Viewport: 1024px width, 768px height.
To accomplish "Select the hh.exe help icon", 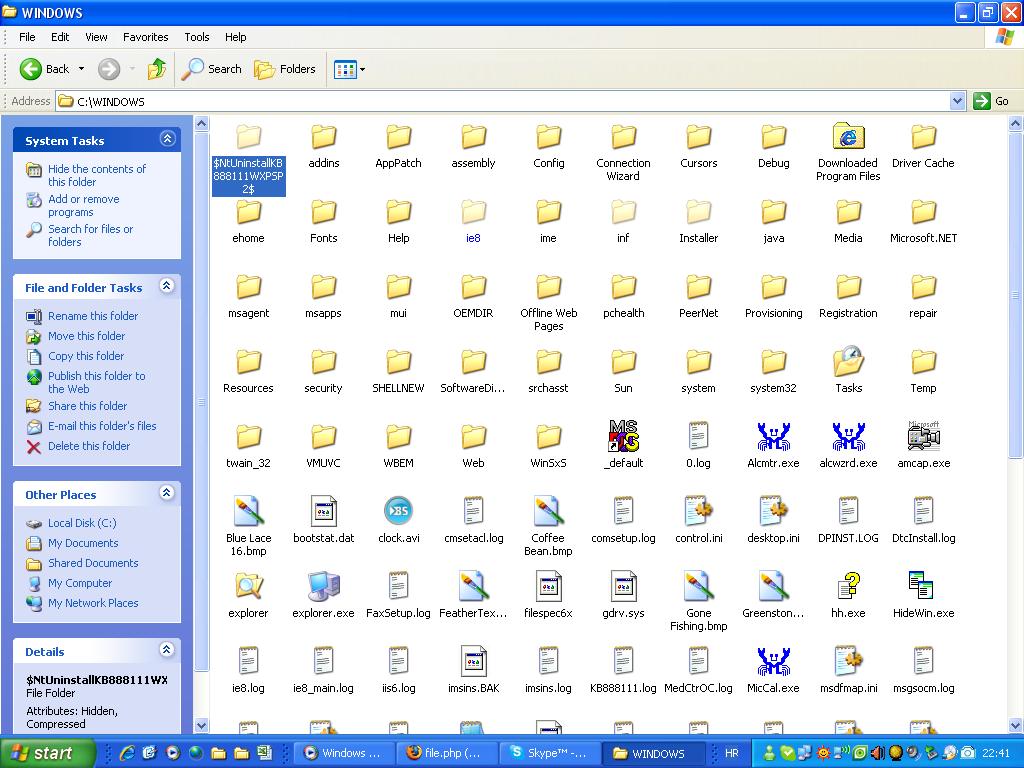I will click(848, 587).
